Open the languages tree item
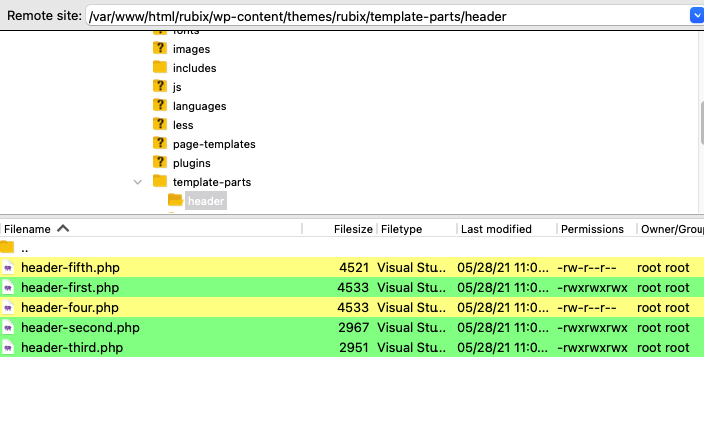This screenshot has width=704, height=427. coord(199,106)
